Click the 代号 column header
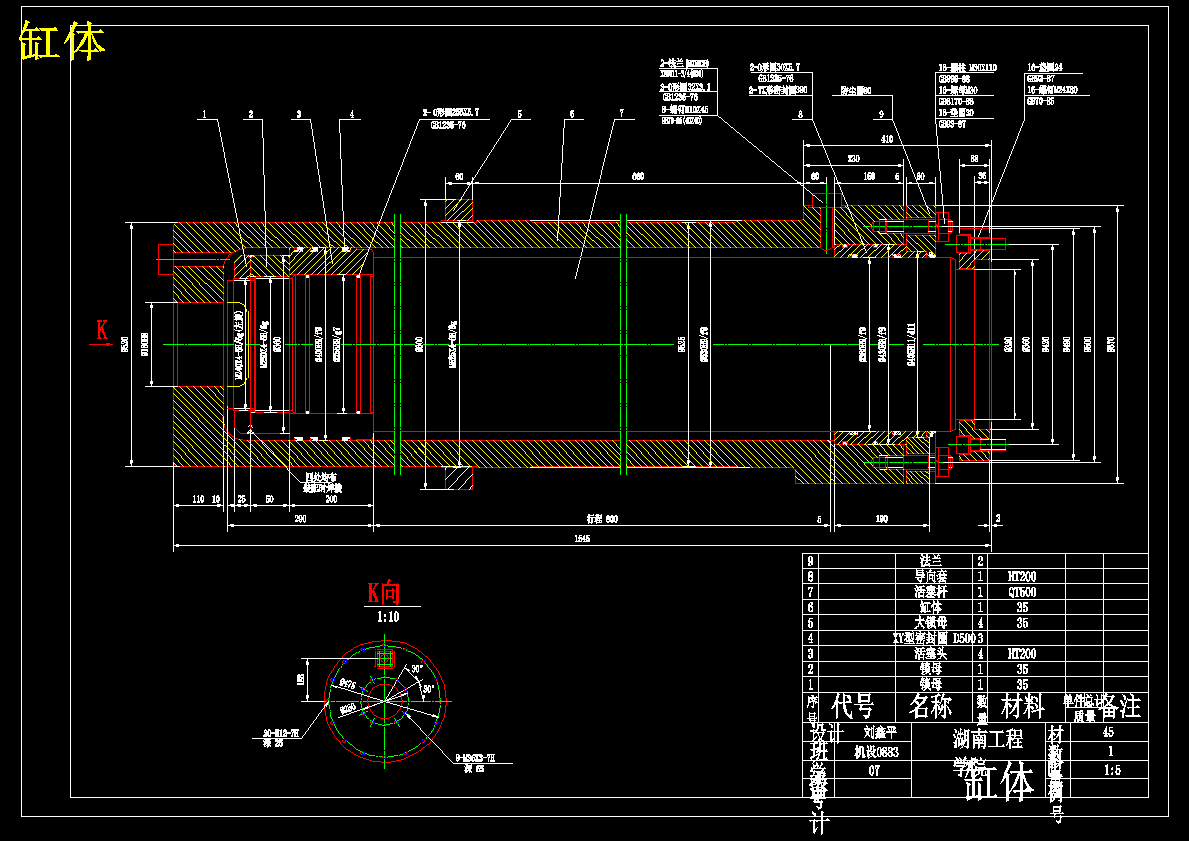 (x=853, y=707)
